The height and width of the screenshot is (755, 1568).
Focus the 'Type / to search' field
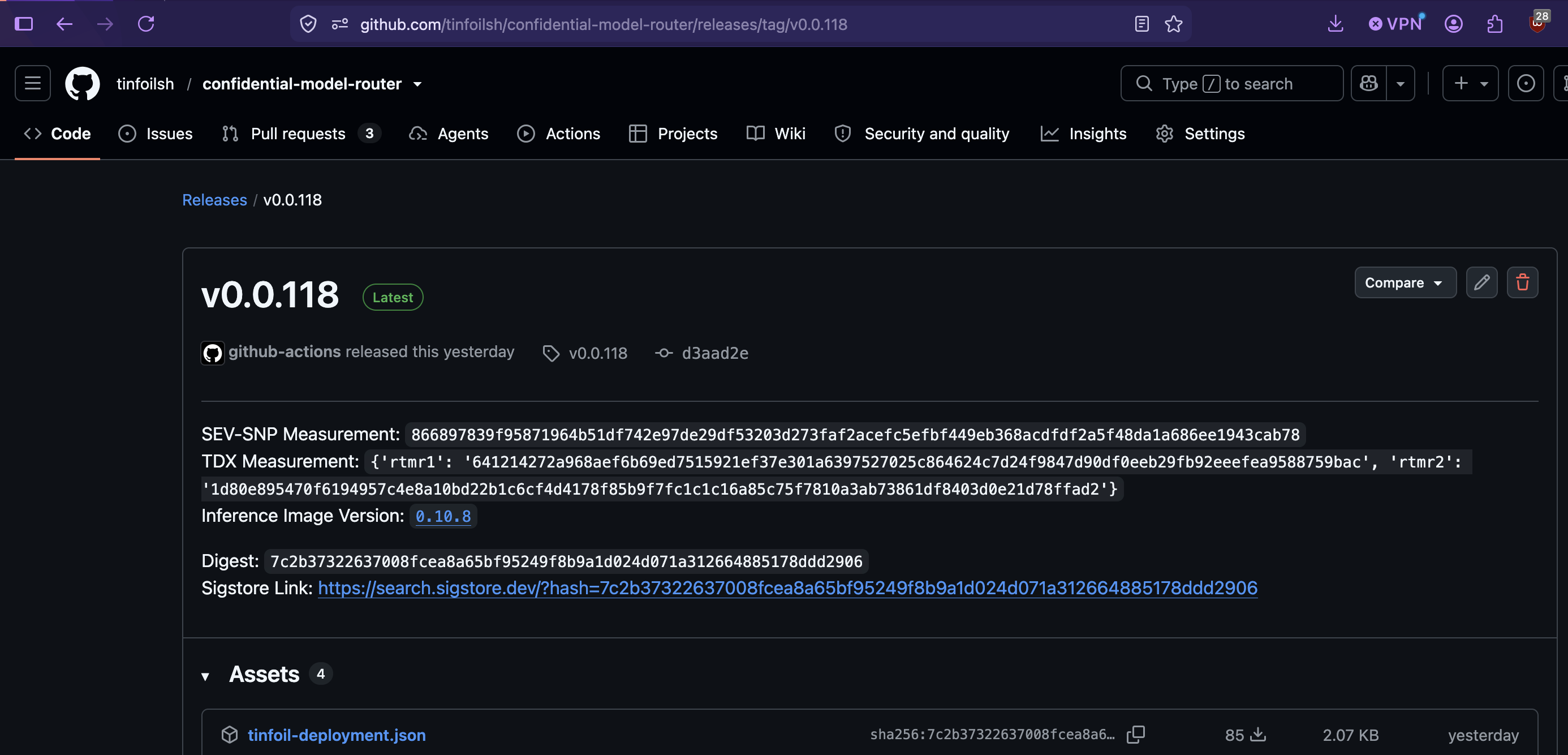pyautogui.click(x=1231, y=83)
